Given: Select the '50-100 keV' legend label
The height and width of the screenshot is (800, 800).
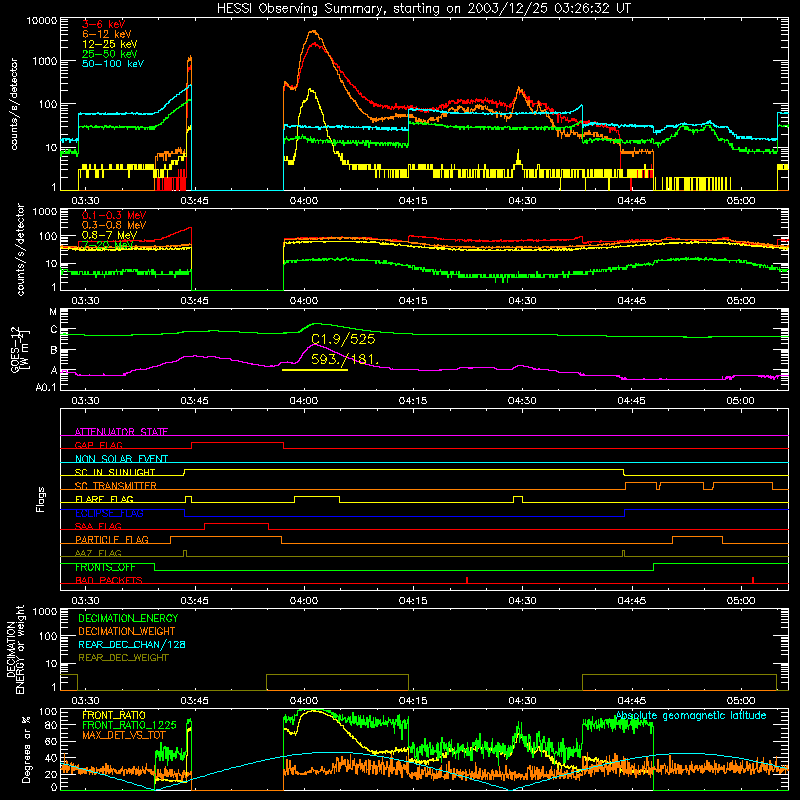Looking at the screenshot, I should 113,64.
